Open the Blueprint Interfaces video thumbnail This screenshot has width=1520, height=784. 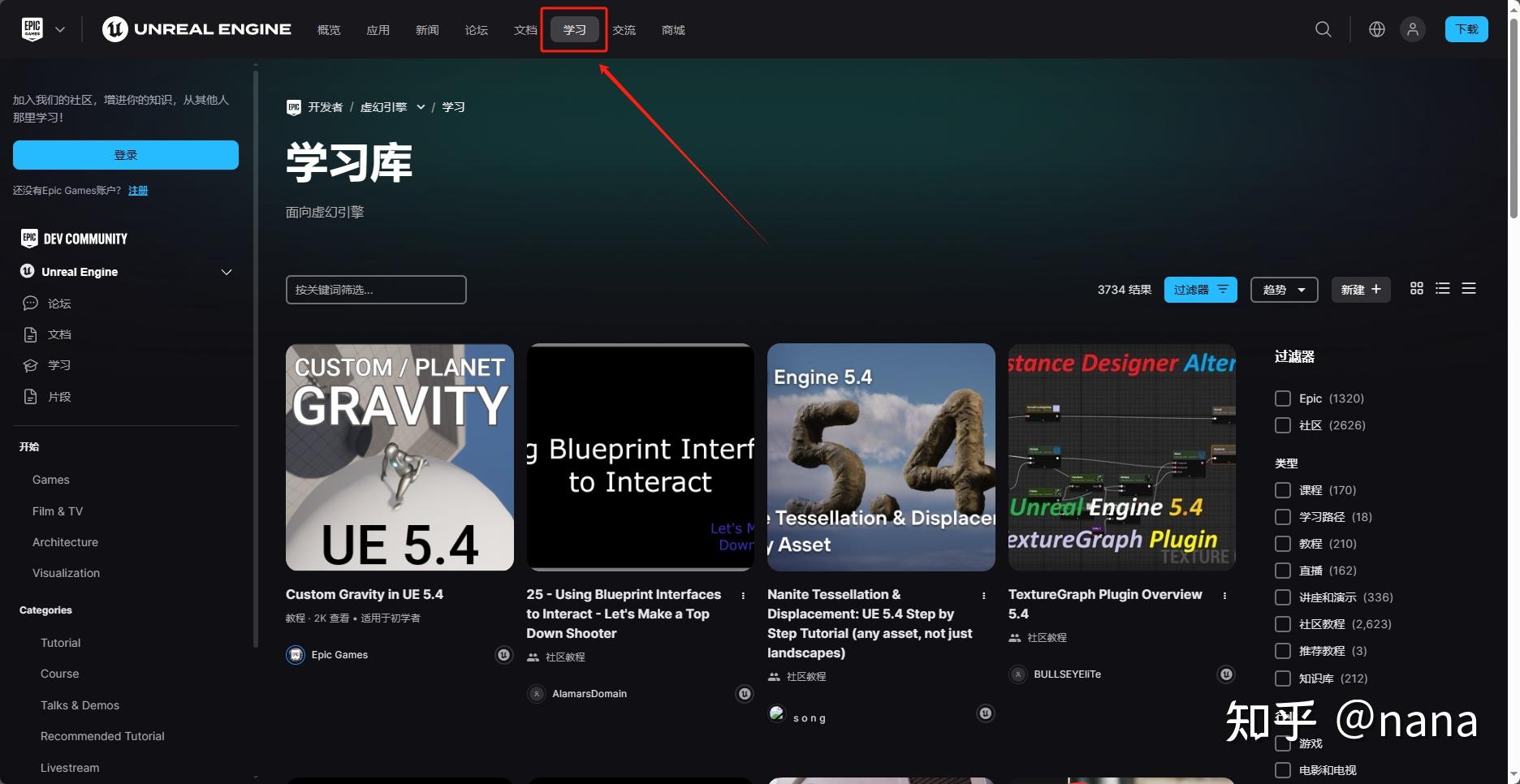(x=641, y=457)
